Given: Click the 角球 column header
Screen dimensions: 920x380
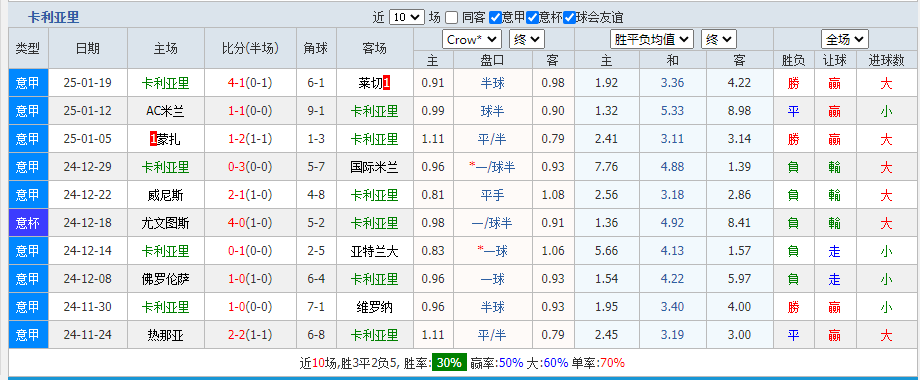Looking at the screenshot, I should 316,48.
